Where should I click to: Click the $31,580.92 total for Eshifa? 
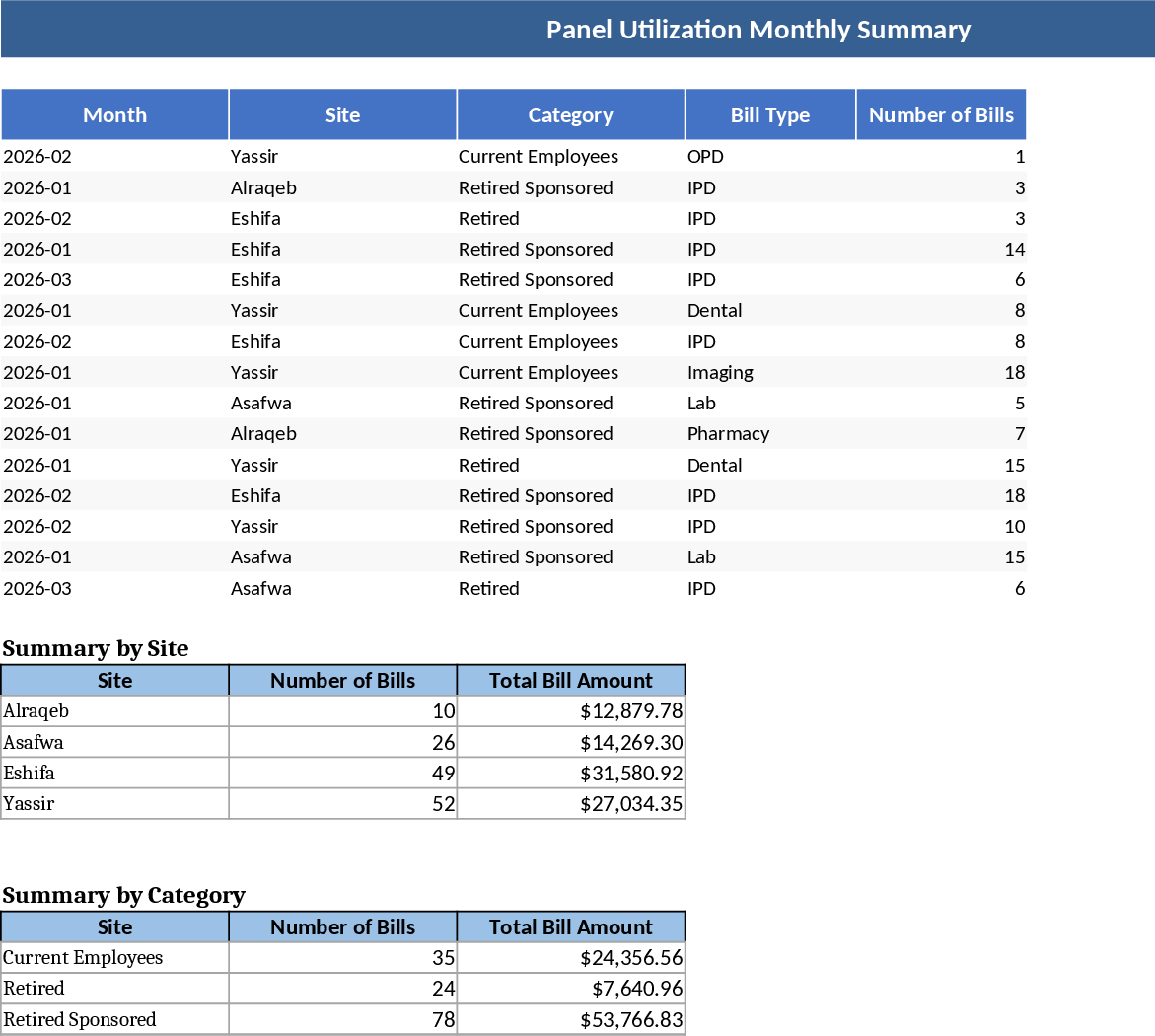[x=572, y=773]
